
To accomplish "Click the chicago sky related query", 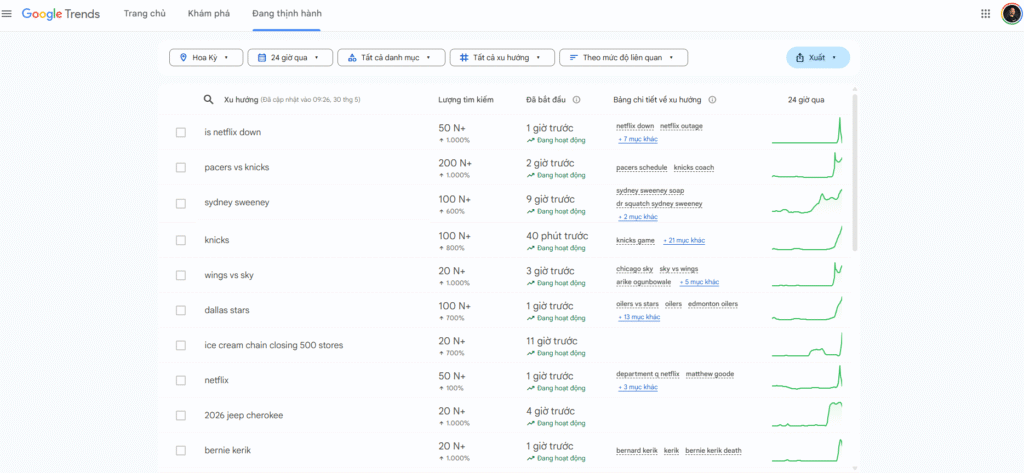I will [x=634, y=269].
